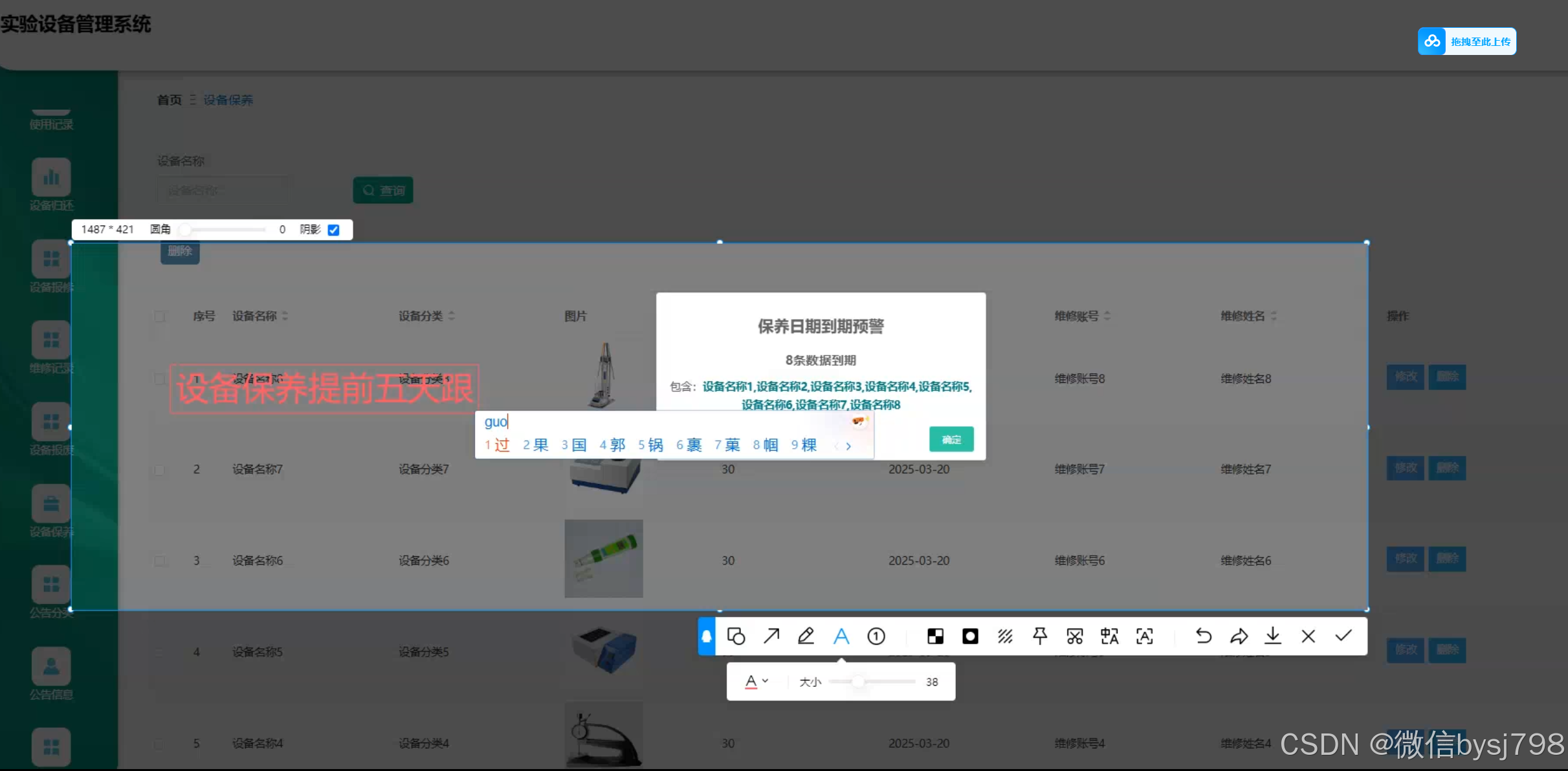Click the 维修账号8 table cell
The image size is (1568, 771).
click(x=1079, y=379)
